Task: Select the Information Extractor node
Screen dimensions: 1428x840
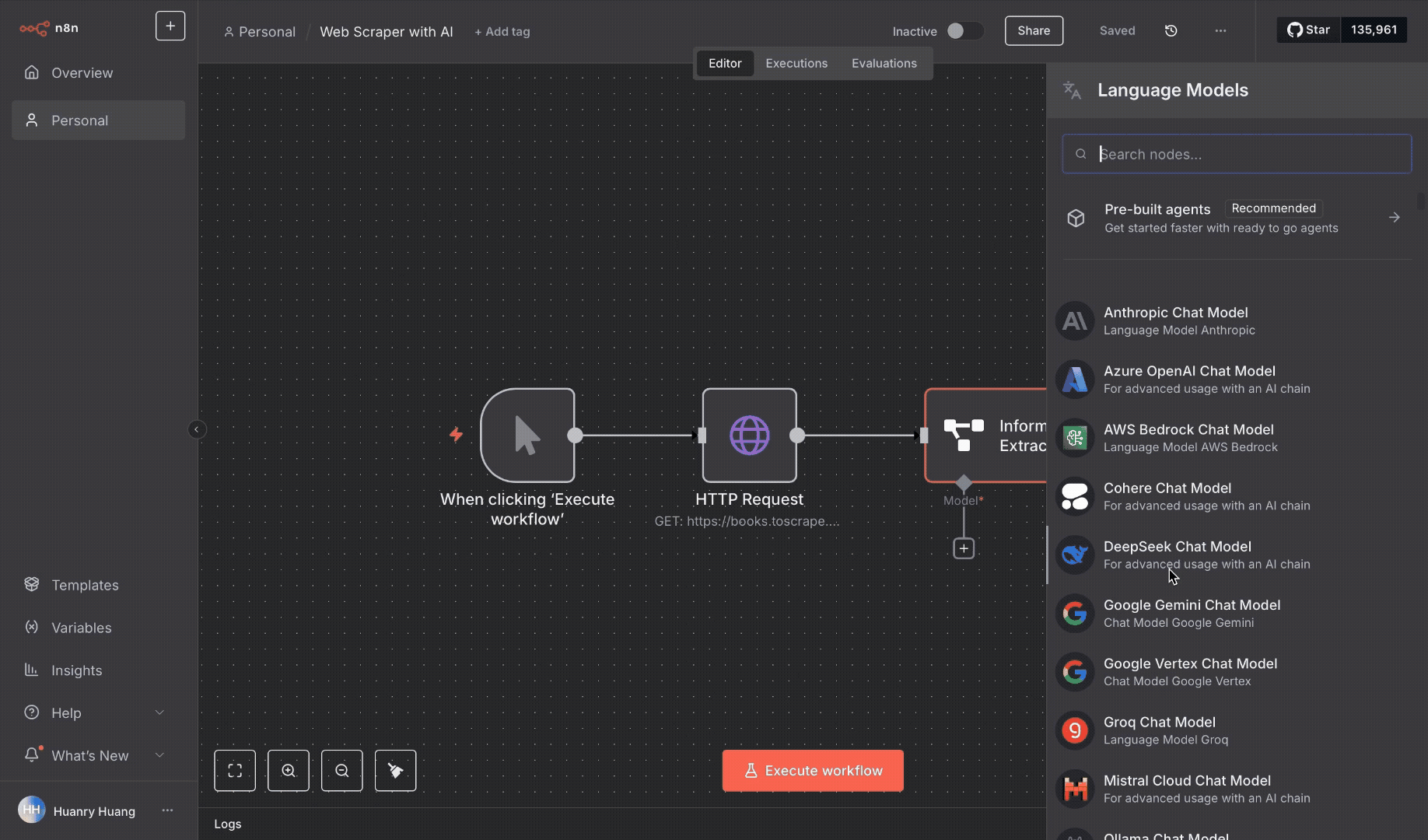Action: click(x=985, y=436)
